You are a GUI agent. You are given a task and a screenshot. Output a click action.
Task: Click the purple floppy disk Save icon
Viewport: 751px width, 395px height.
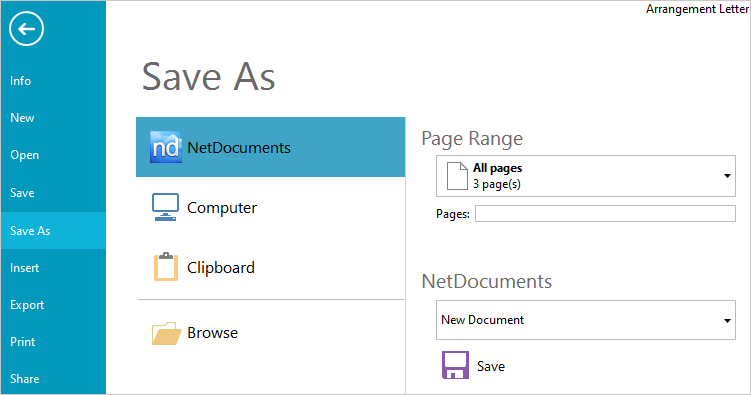tap(455, 365)
